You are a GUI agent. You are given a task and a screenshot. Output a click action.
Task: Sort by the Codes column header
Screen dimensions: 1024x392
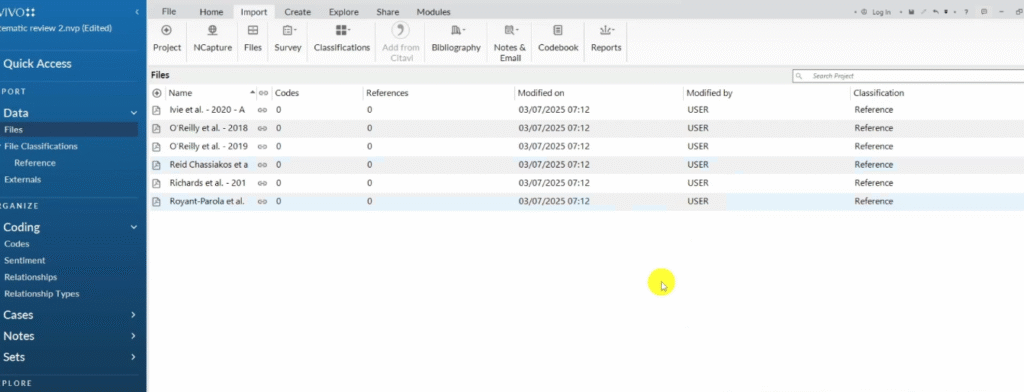(287, 93)
